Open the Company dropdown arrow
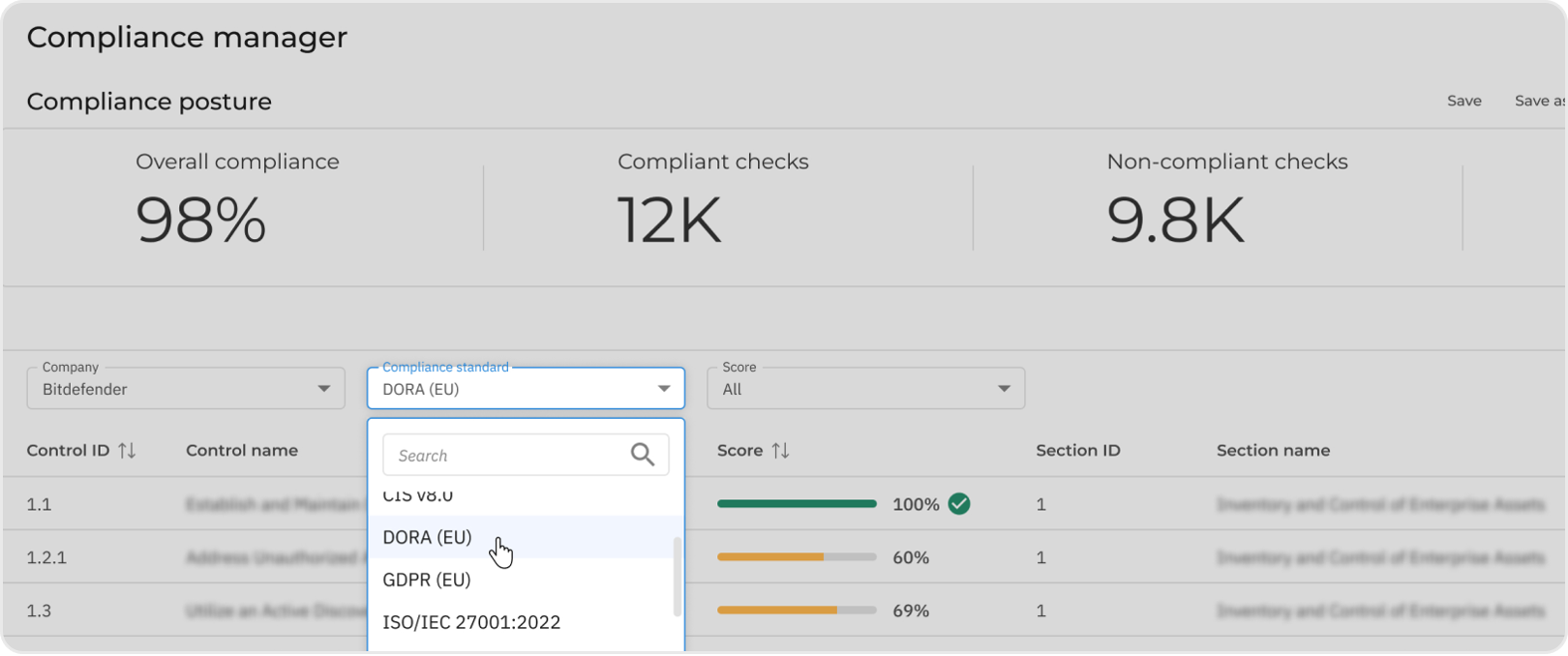Image resolution: width=1568 pixels, height=656 pixels. tap(324, 389)
